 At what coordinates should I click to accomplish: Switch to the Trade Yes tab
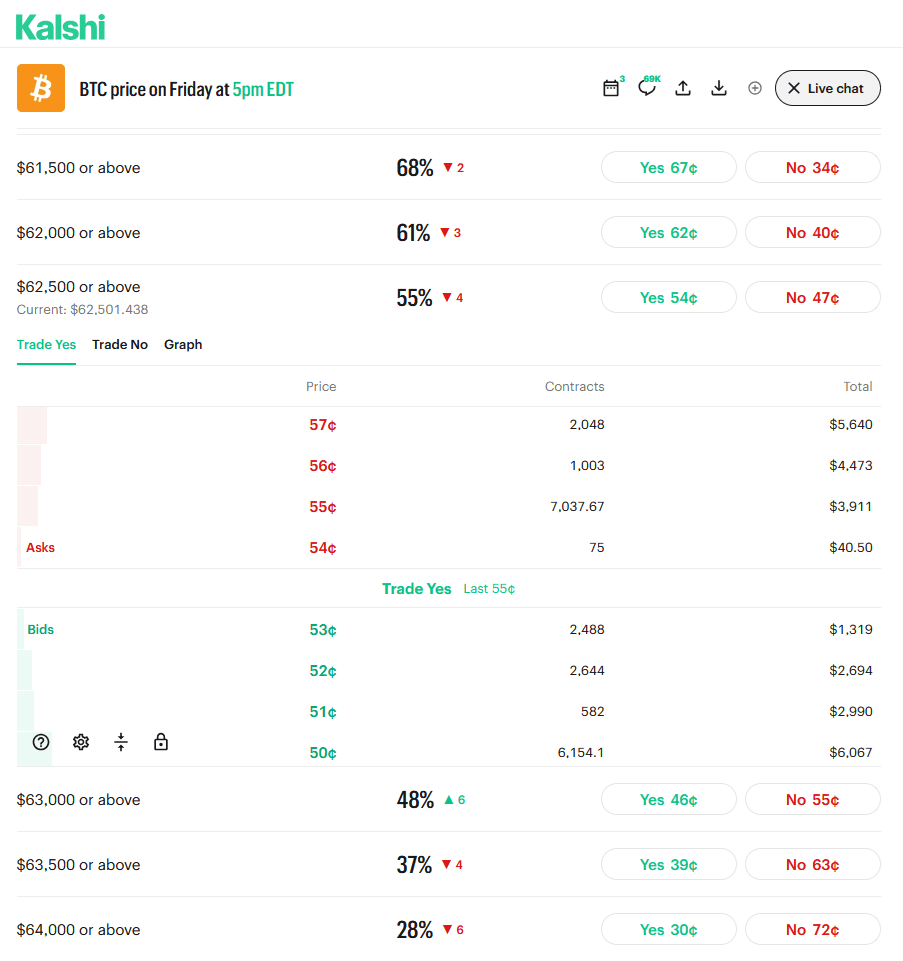click(x=47, y=344)
